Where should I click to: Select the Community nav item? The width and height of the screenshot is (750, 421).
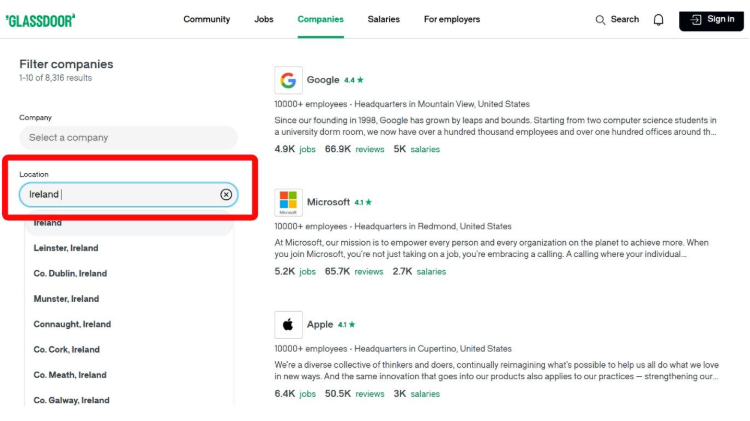coord(207,19)
